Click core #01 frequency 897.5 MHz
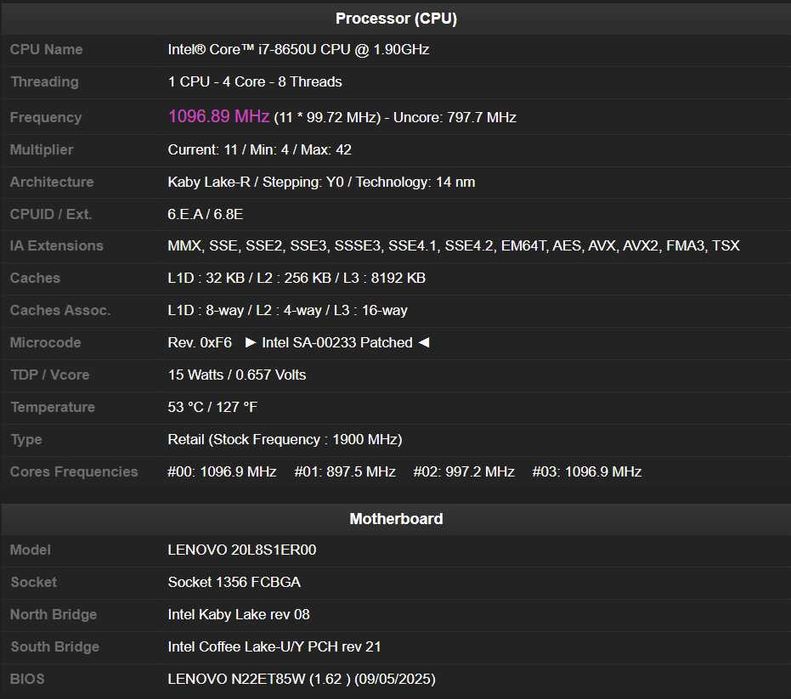The height and width of the screenshot is (699, 791). pos(345,472)
